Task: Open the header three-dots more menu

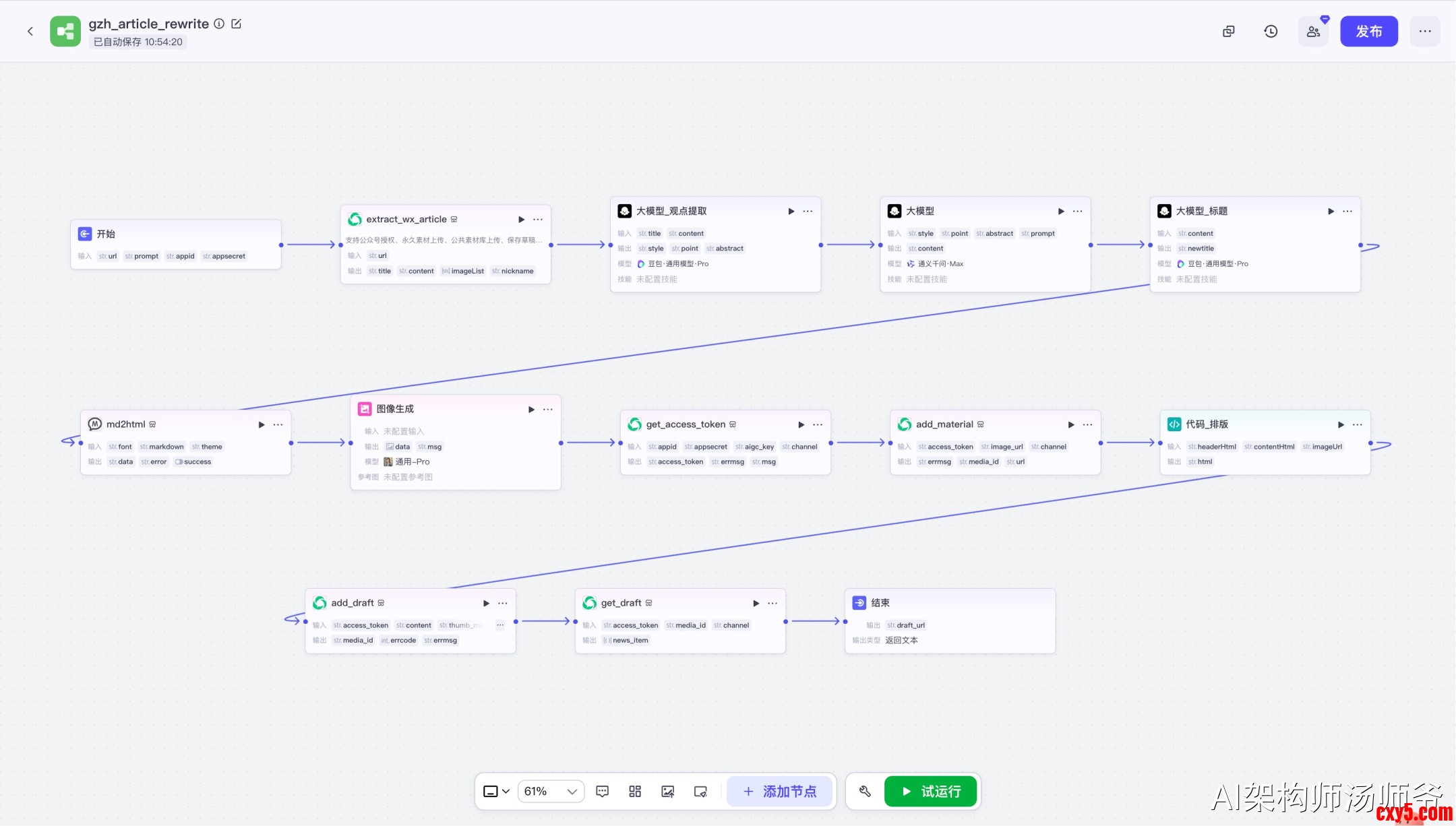Action: click(1424, 31)
